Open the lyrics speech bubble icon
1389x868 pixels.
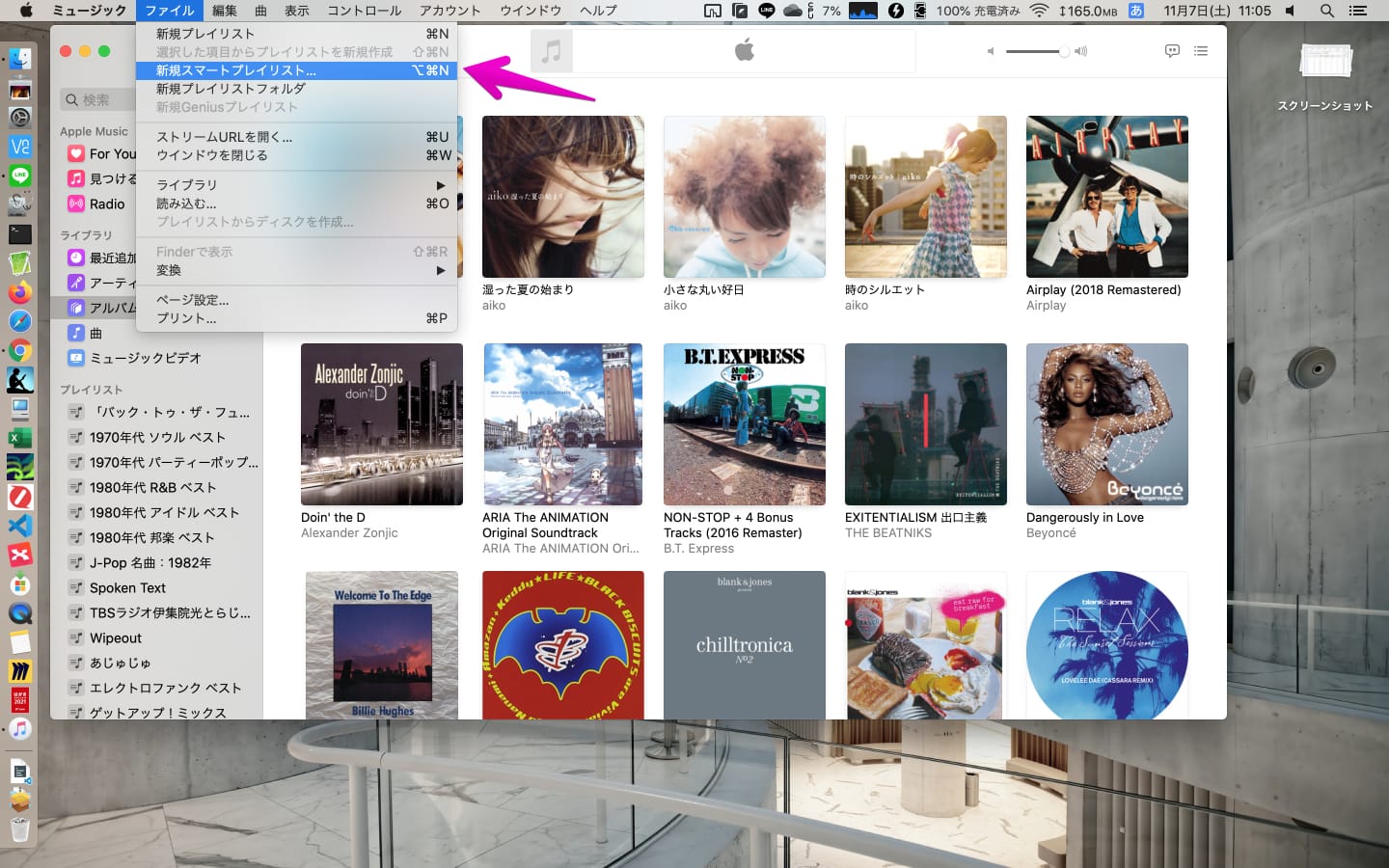click(1172, 51)
